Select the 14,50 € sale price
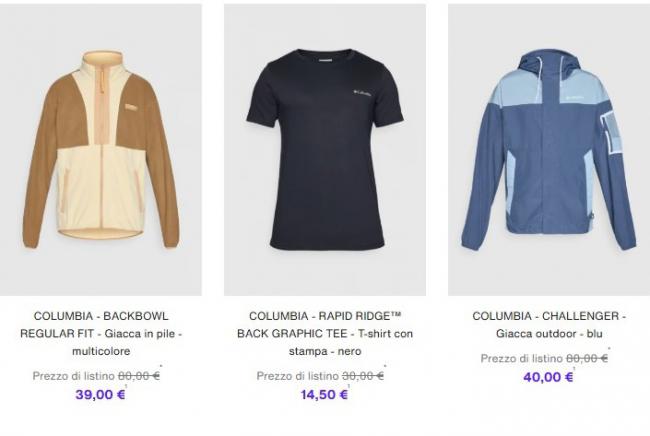The image size is (650, 436). 324,395
